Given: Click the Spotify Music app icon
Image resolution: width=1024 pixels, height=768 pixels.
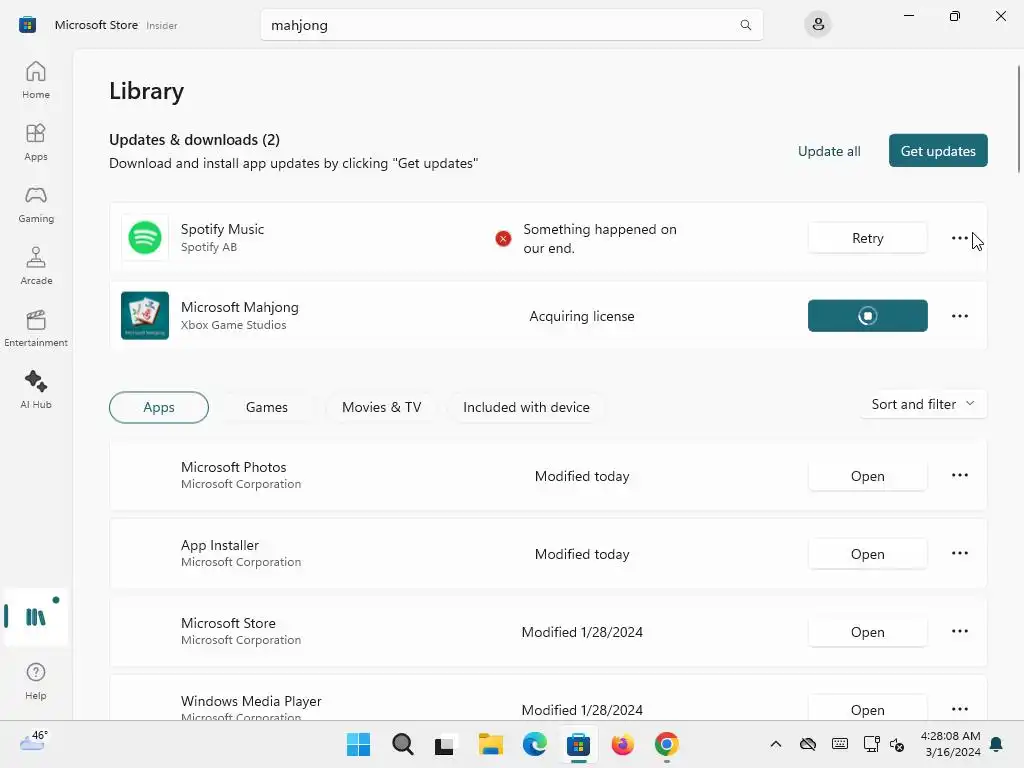Looking at the screenshot, I should 145,237.
